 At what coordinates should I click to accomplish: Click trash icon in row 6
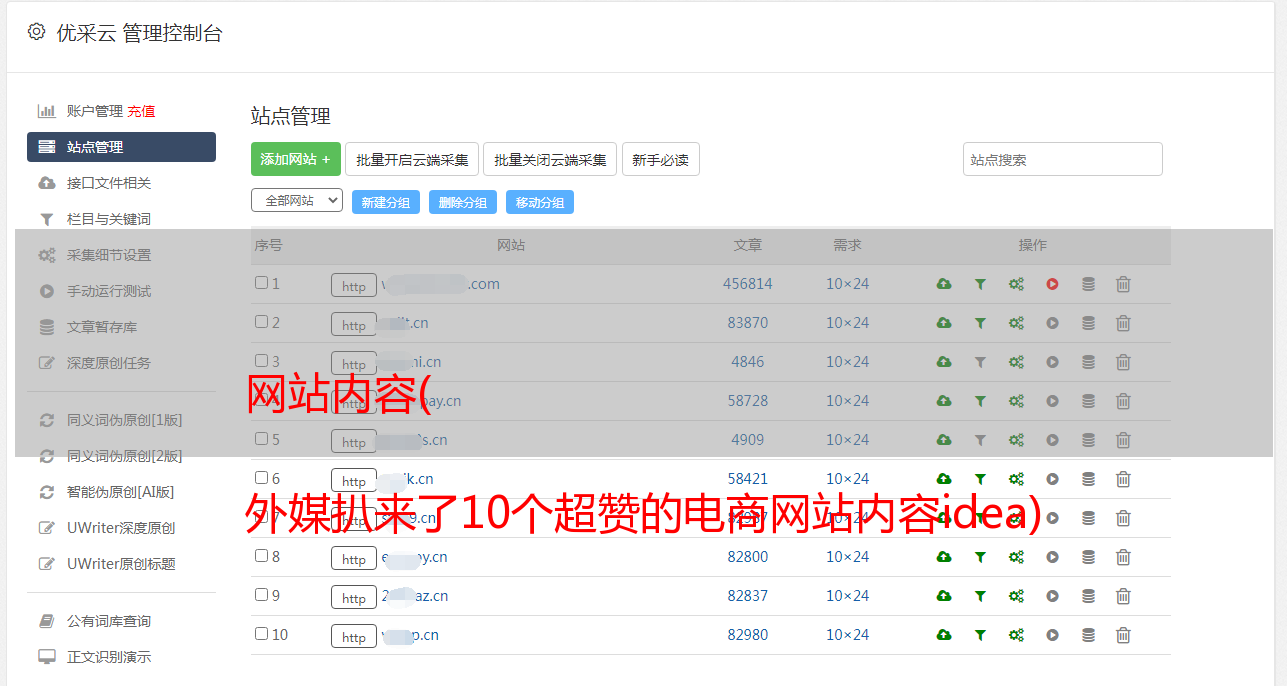tap(1123, 479)
